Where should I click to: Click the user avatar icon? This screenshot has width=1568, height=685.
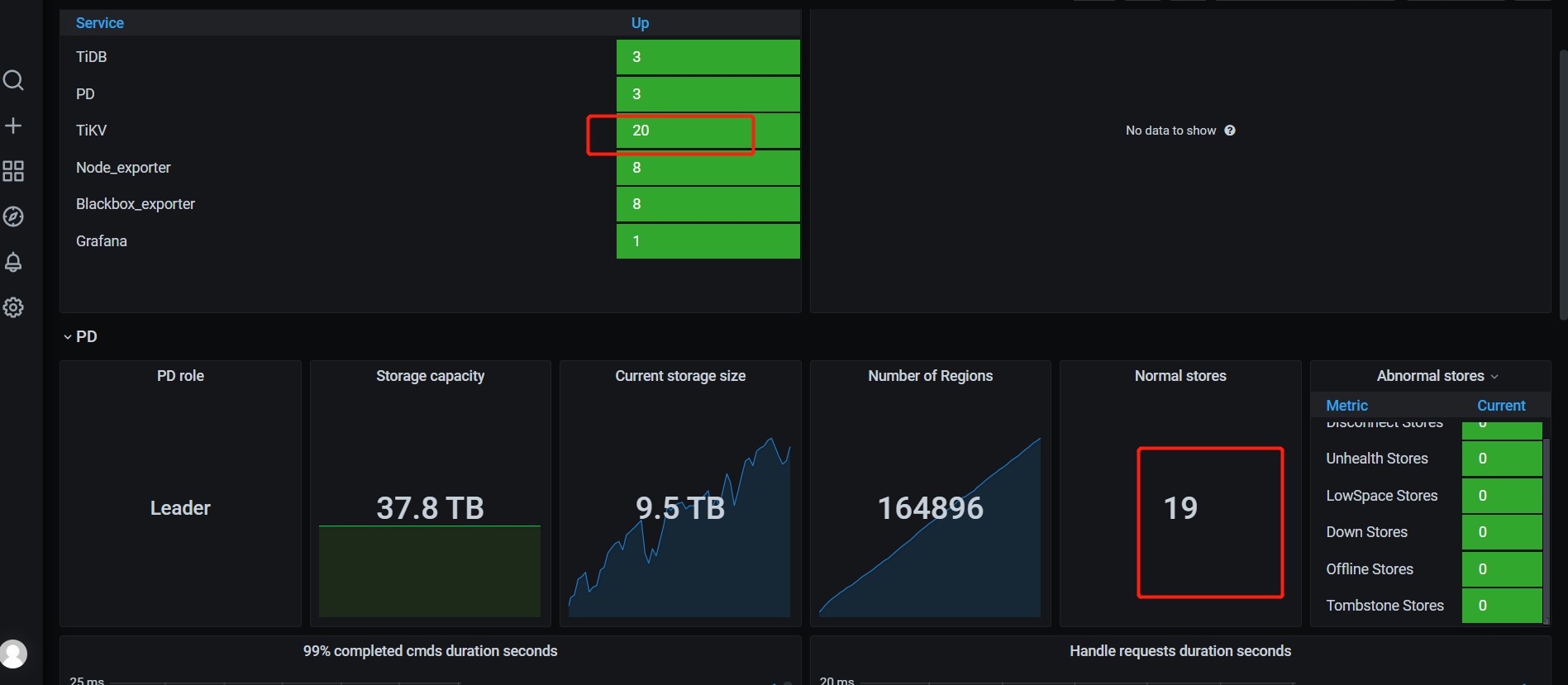(x=13, y=654)
